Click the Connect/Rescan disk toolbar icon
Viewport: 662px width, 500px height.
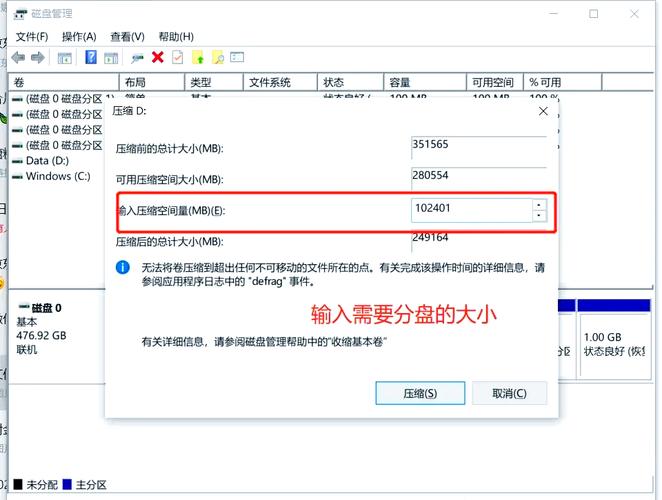[x=137, y=58]
